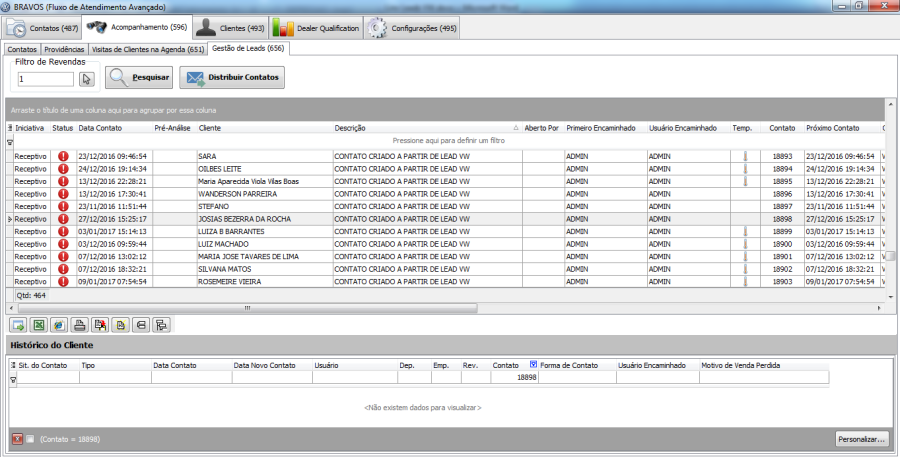900x457 pixels.
Task: Open the Contatos (487) main tab
Action: coord(42,28)
